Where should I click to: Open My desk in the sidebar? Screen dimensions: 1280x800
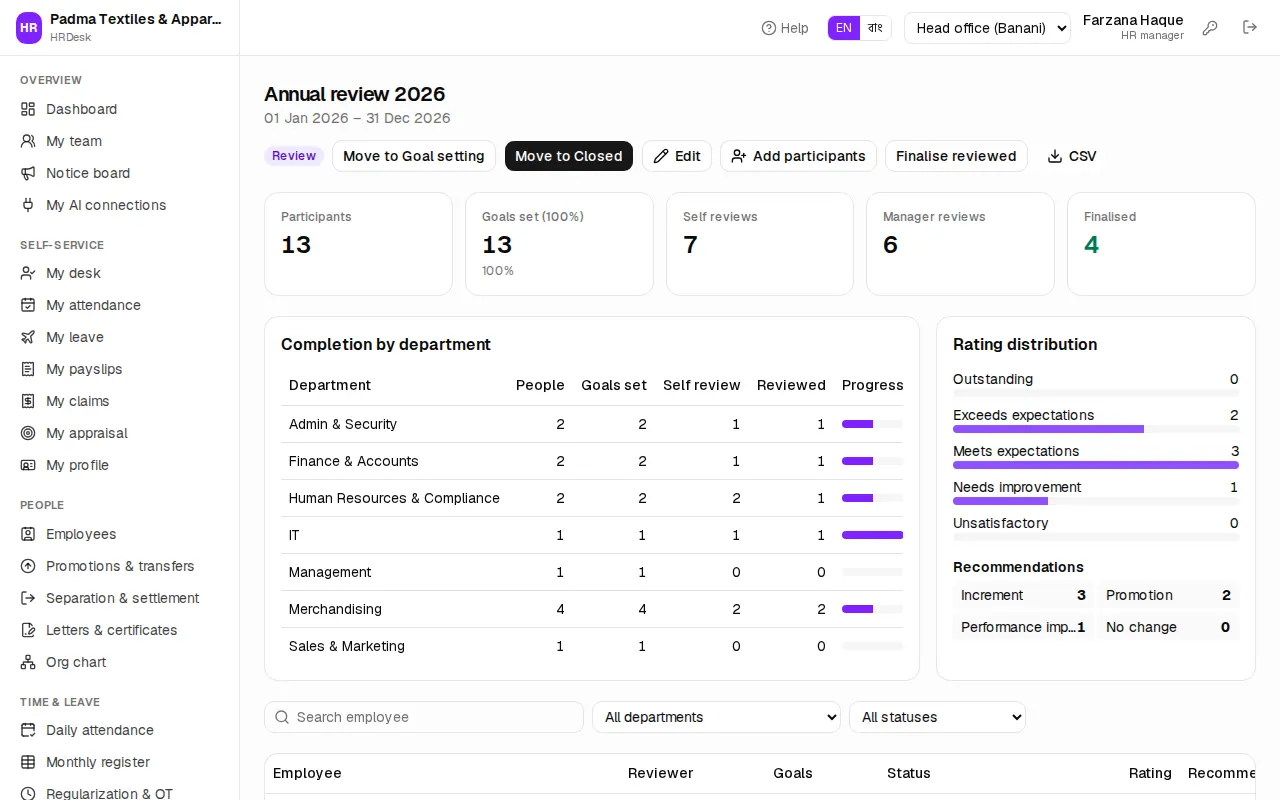point(73,273)
